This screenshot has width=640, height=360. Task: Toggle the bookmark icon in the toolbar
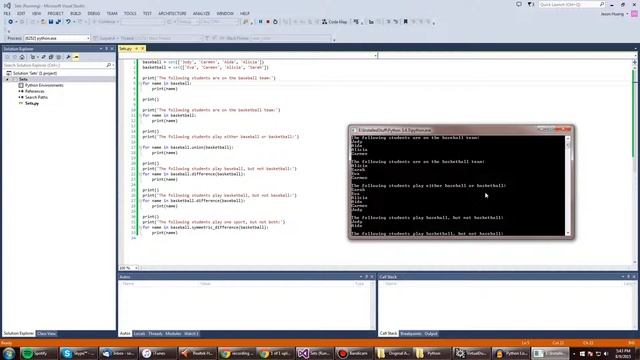tap(405, 22)
